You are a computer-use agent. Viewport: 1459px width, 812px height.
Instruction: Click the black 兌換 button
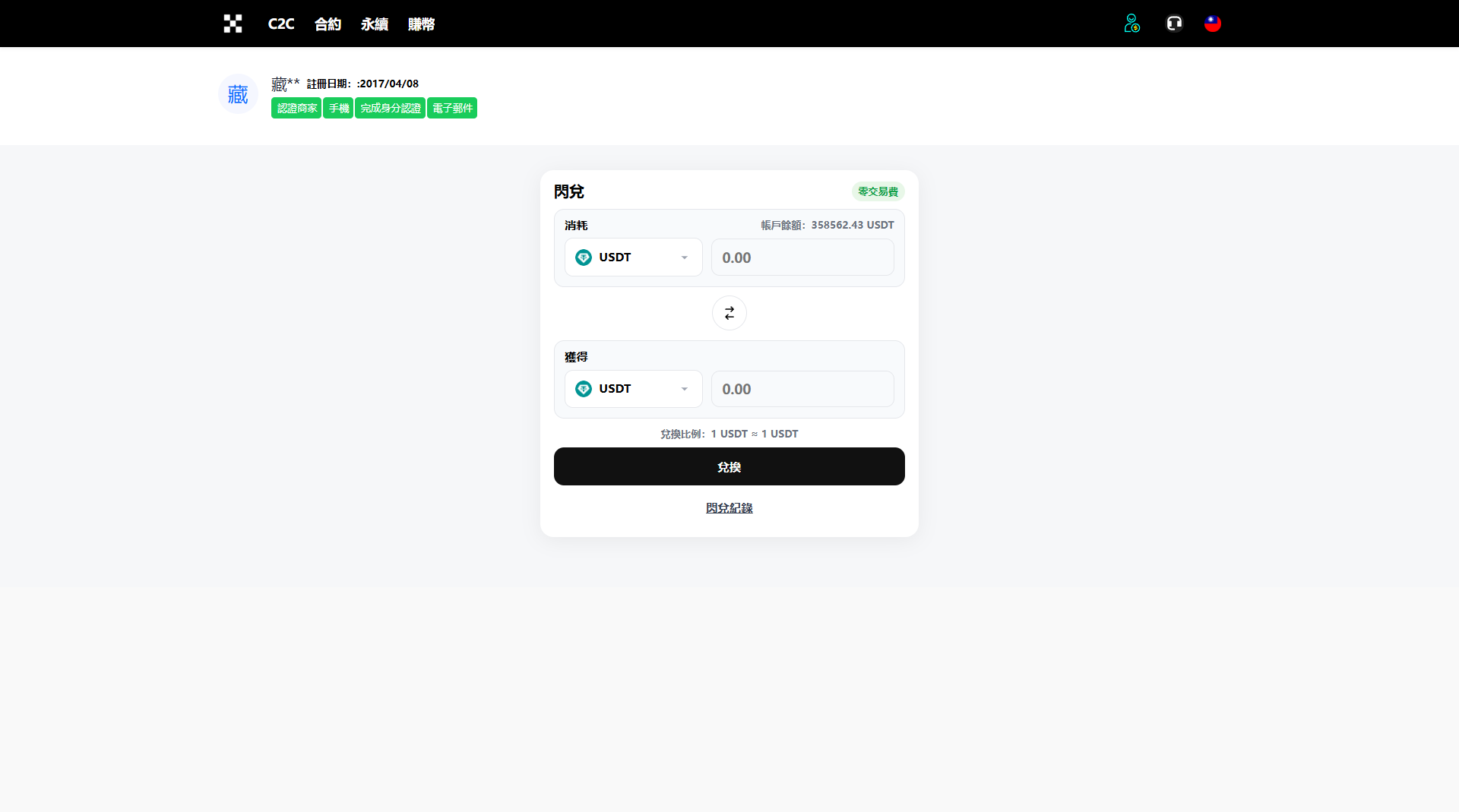pos(729,466)
